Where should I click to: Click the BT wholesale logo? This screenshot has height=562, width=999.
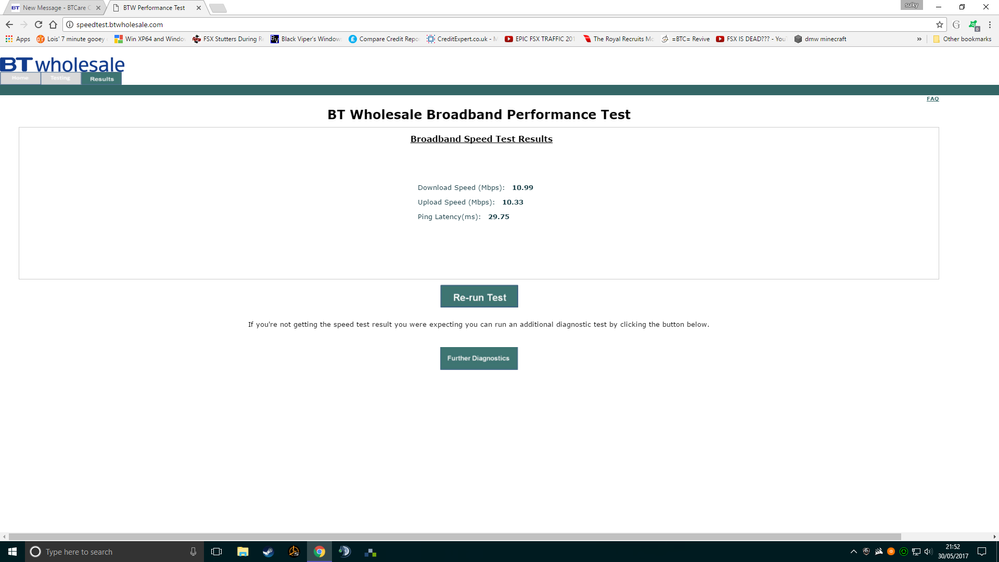coord(62,64)
